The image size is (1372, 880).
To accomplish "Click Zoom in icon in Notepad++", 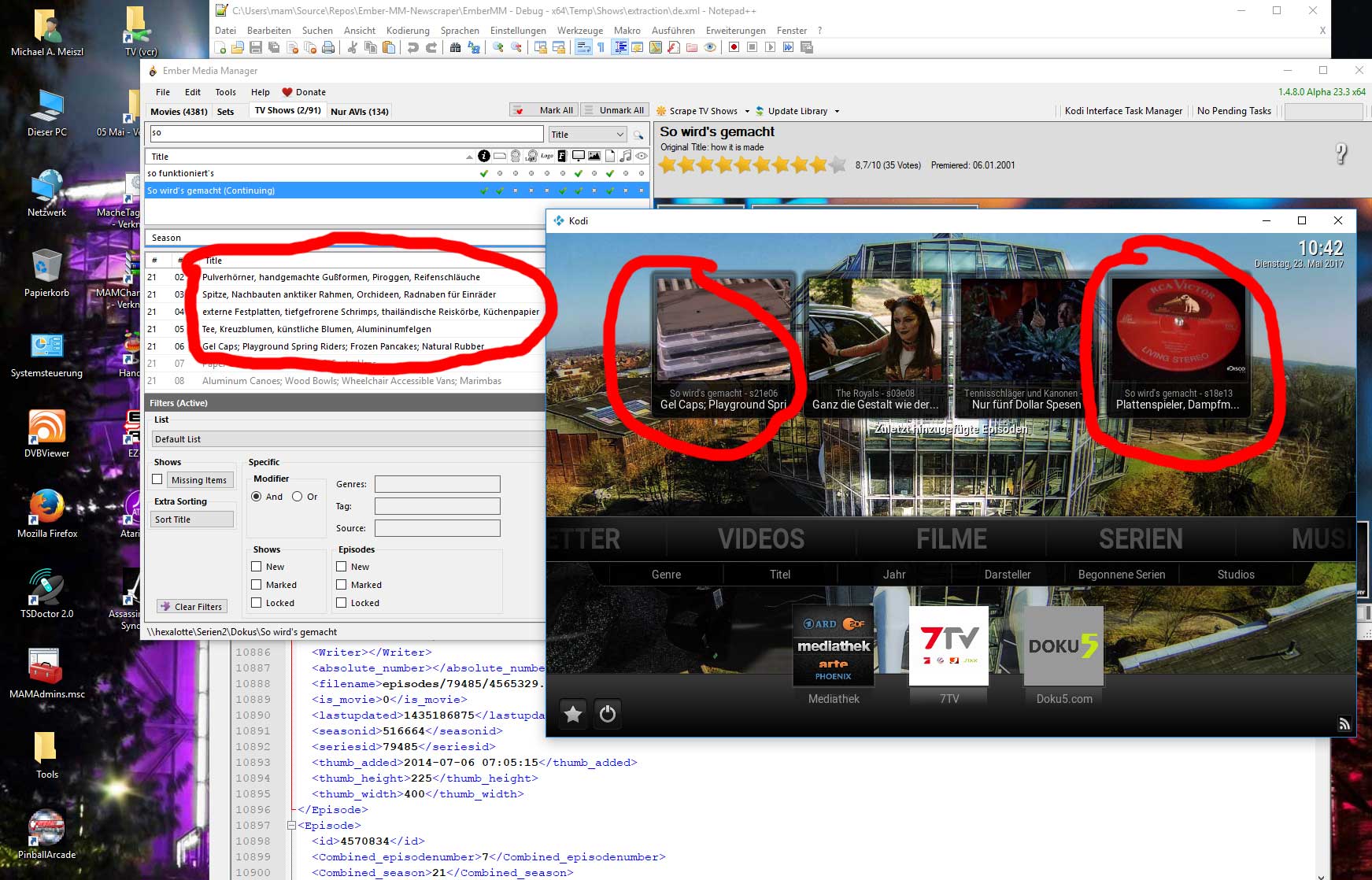I will point(498,47).
